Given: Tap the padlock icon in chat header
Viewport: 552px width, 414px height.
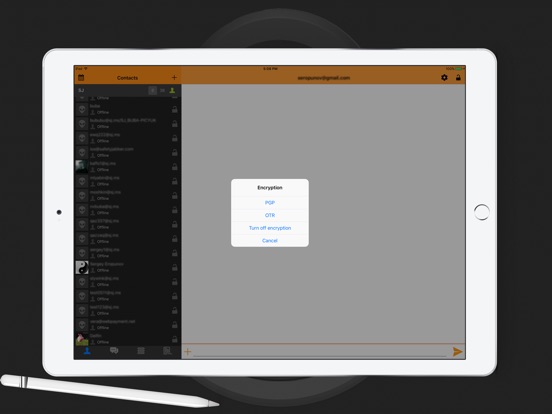Looking at the screenshot, I should (458, 77).
